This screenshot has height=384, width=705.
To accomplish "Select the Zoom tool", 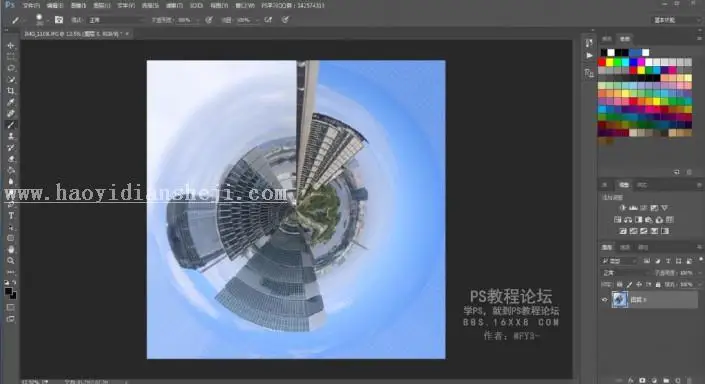I will coord(11,261).
